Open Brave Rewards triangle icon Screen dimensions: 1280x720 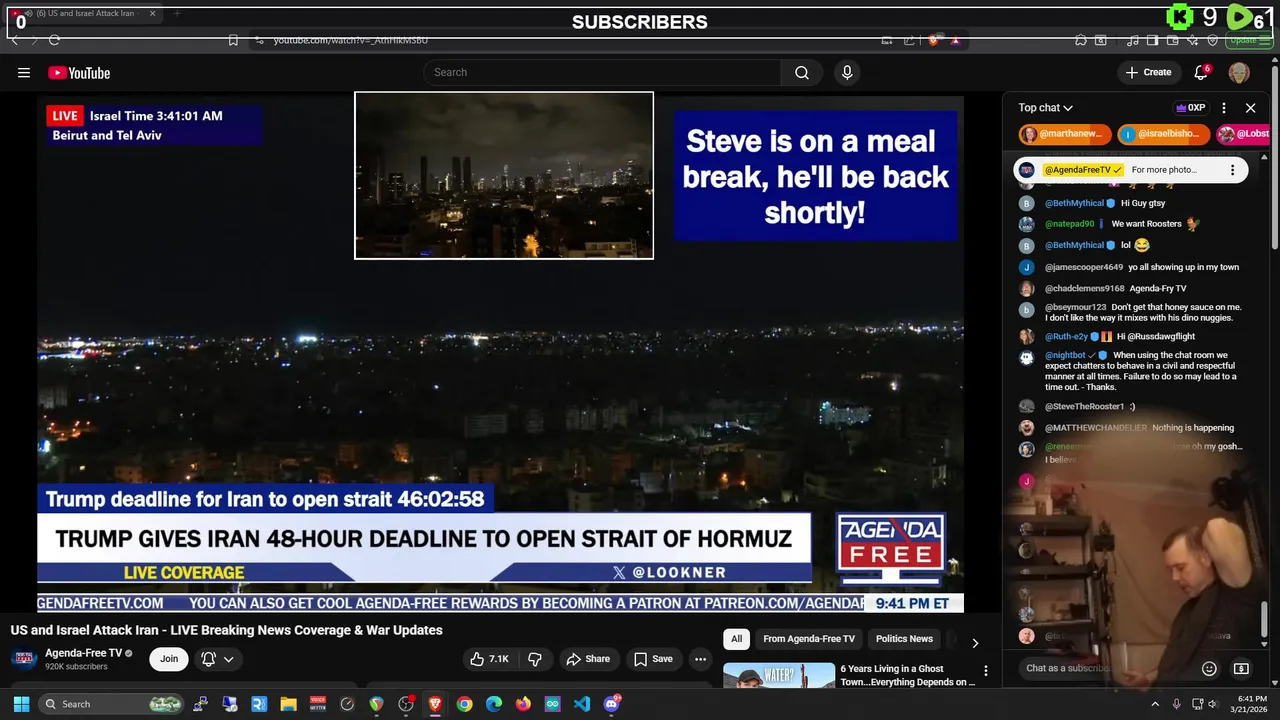tap(955, 40)
